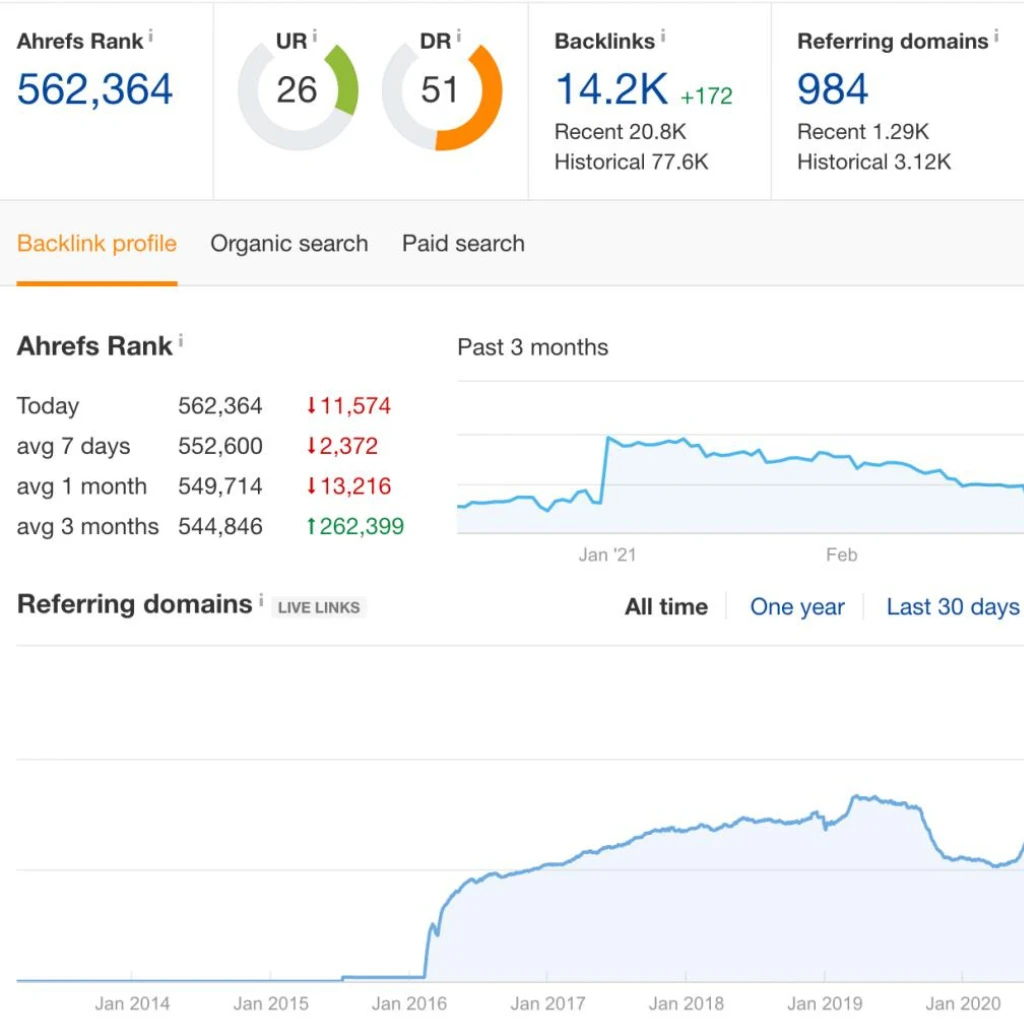Click avg 7 days change 2,372
Image resolution: width=1024 pixels, height=1024 pixels.
[342, 446]
